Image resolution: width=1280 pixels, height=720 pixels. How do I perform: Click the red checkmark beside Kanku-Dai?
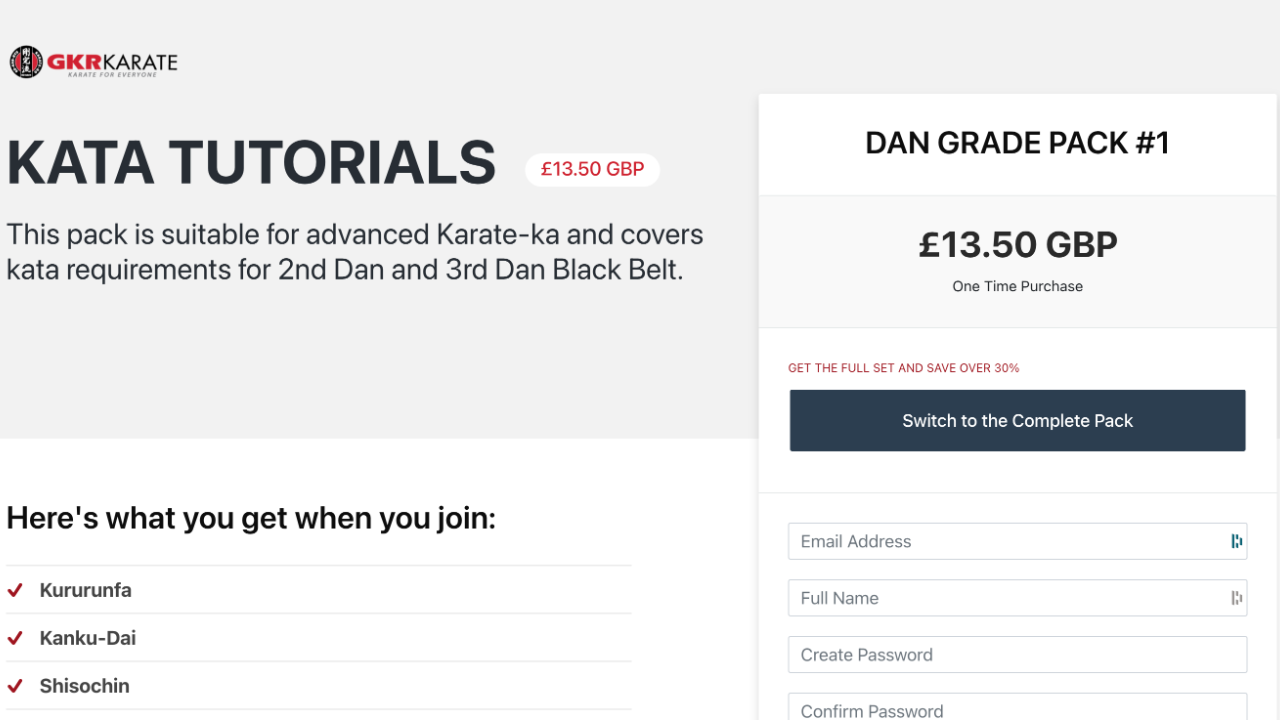coord(15,638)
